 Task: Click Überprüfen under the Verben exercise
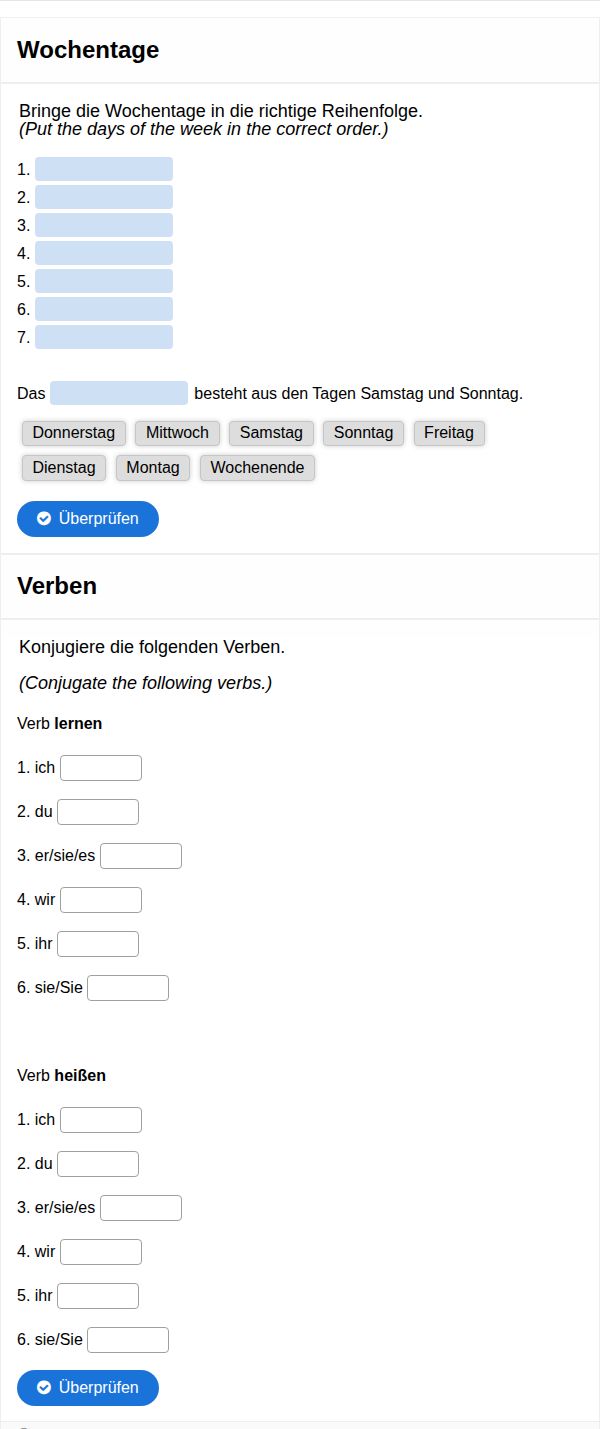(88, 1388)
